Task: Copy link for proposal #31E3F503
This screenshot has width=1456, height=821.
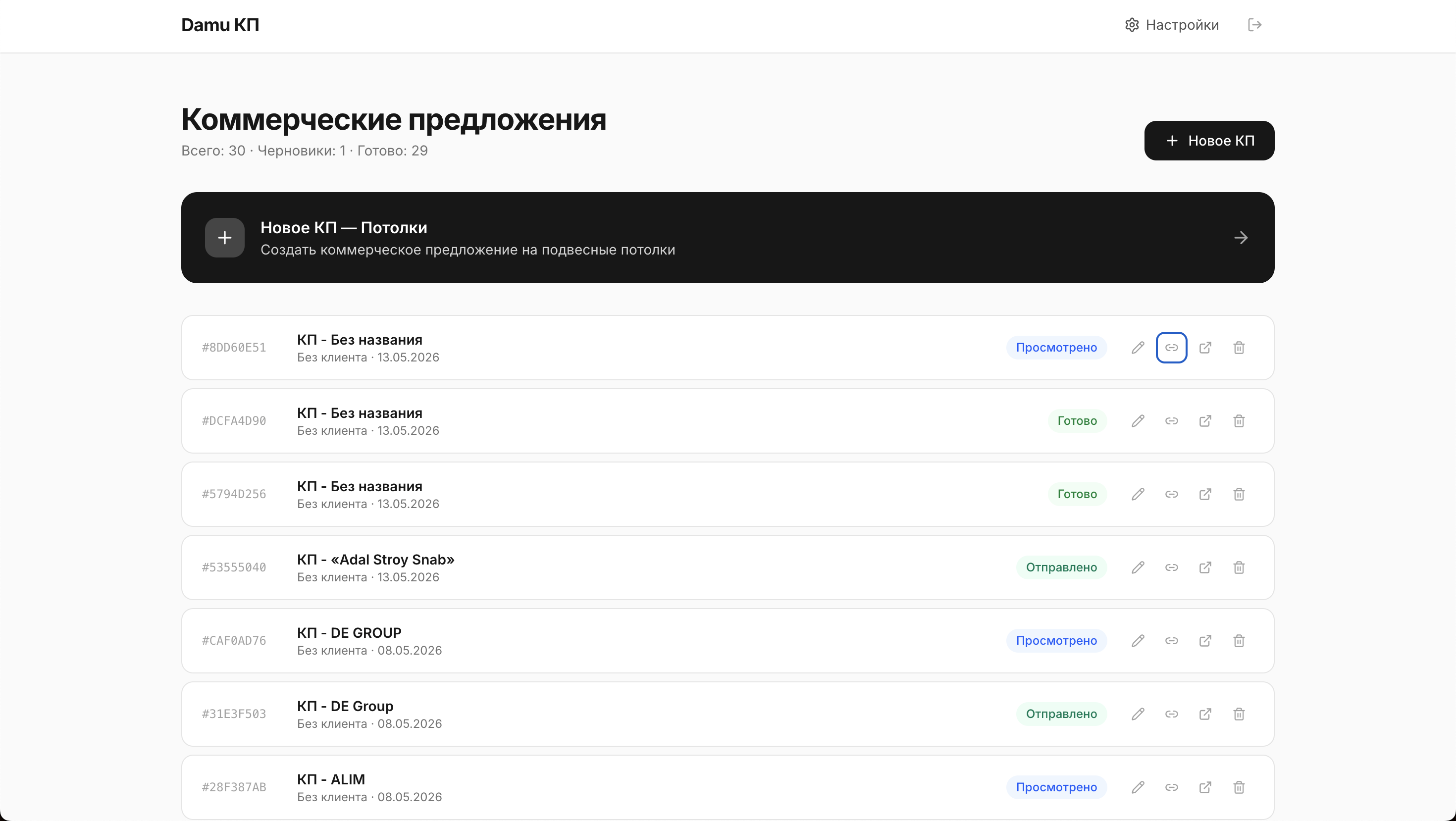Action: tap(1171, 714)
